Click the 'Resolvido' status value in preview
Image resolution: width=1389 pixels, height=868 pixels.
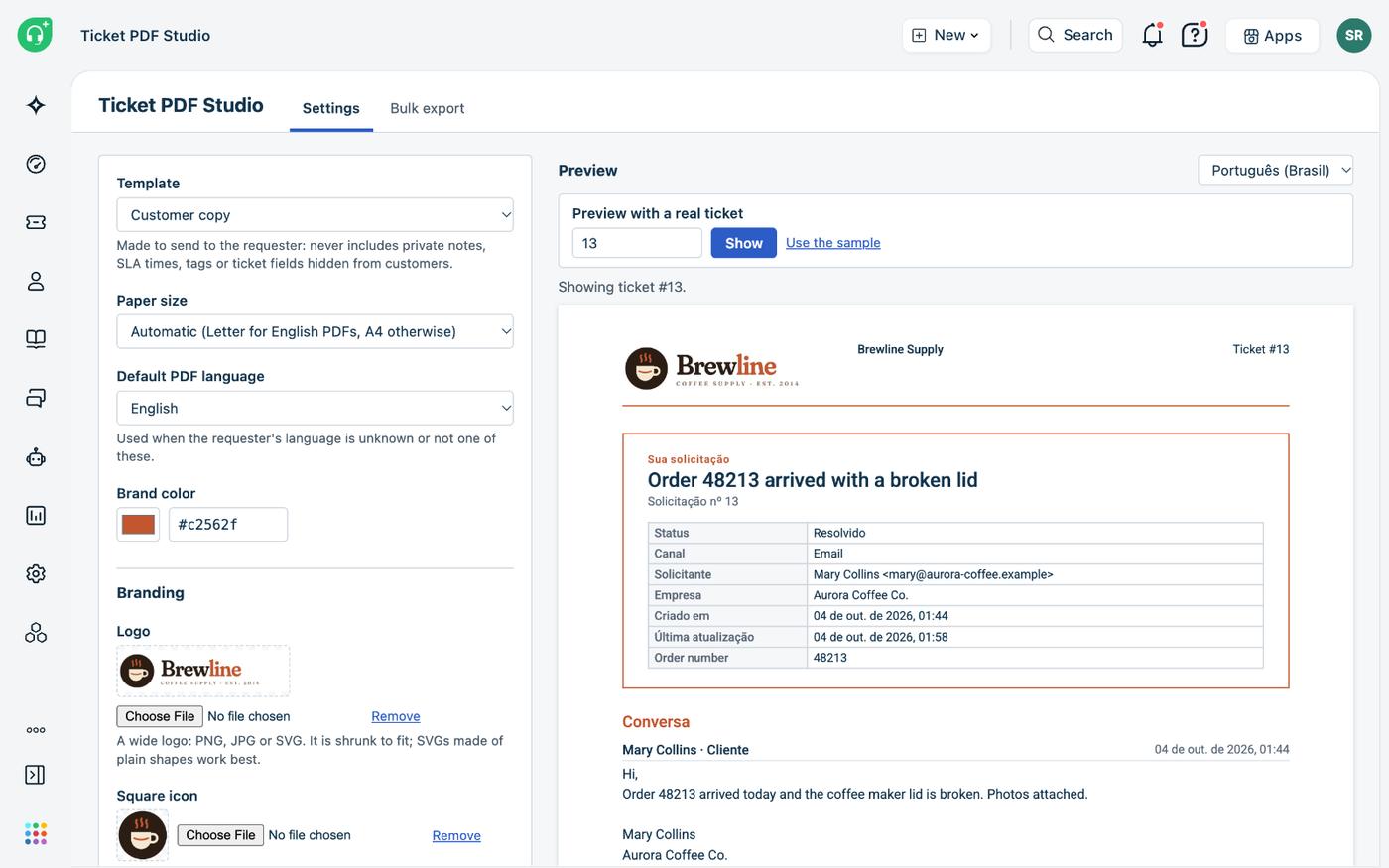(x=839, y=533)
